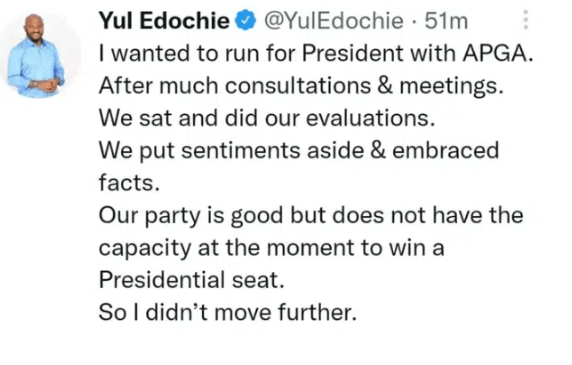Click the 51m timestamp link

446,21
